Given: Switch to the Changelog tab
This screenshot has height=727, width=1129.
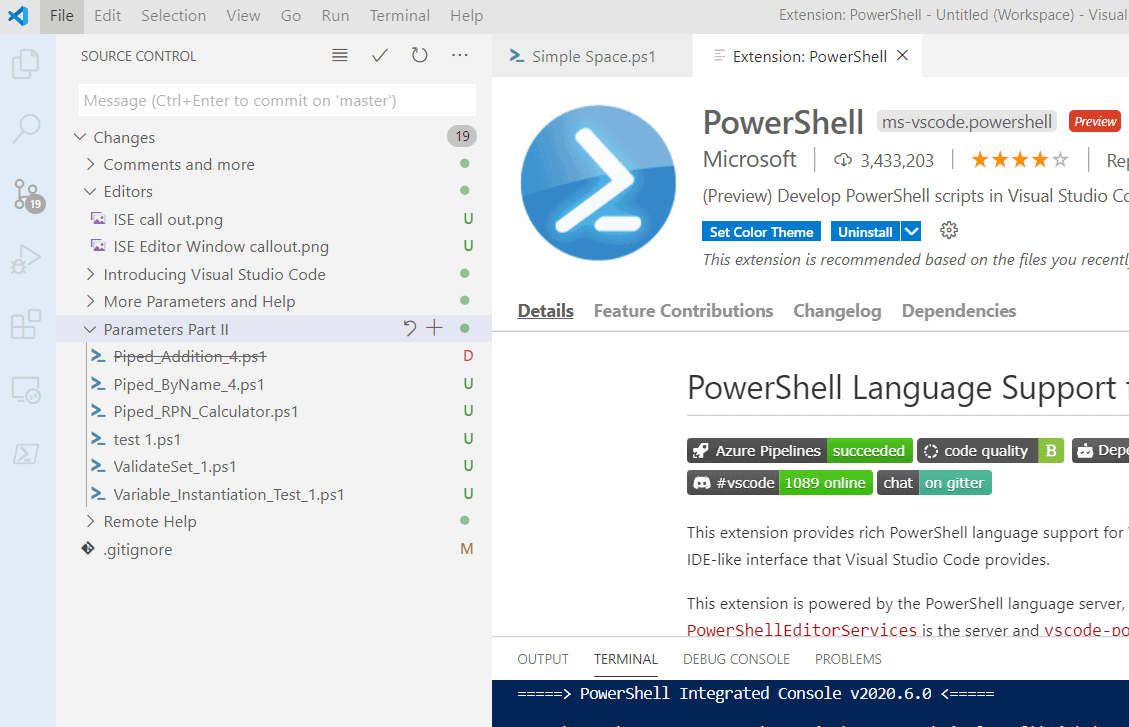Looking at the screenshot, I should pos(837,311).
